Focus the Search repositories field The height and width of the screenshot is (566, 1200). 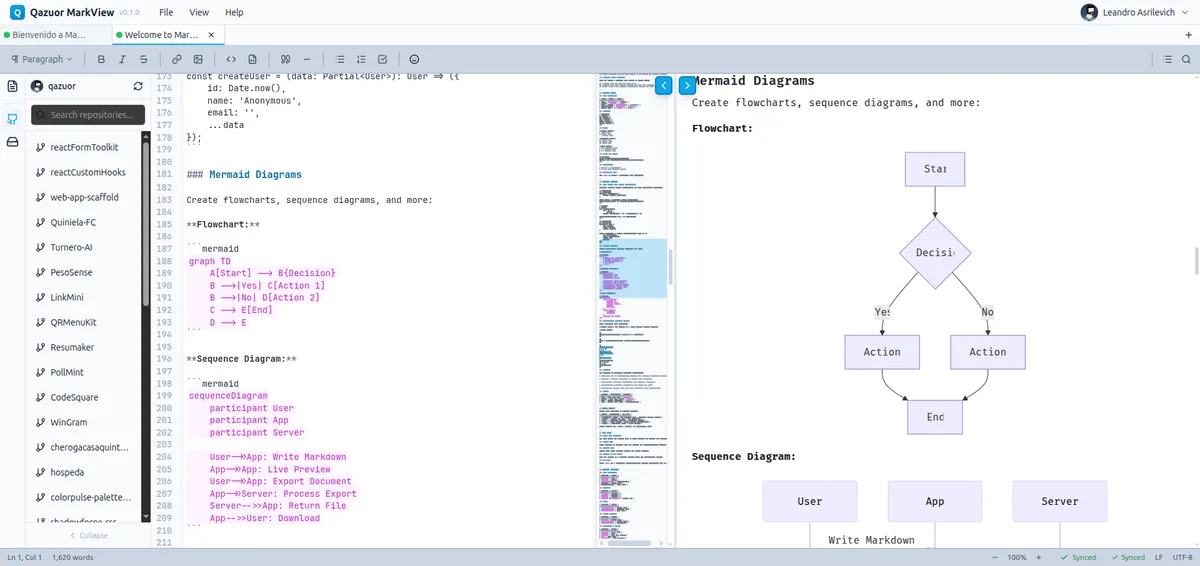pyautogui.click(x=88, y=115)
